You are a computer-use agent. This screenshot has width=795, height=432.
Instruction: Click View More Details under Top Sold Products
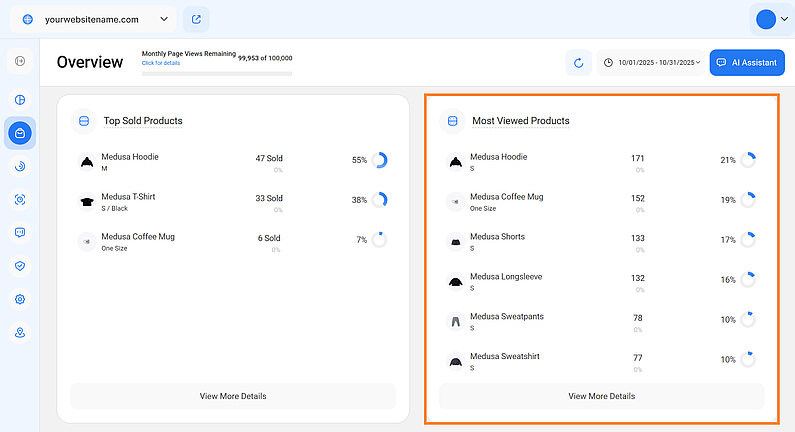[x=233, y=396]
